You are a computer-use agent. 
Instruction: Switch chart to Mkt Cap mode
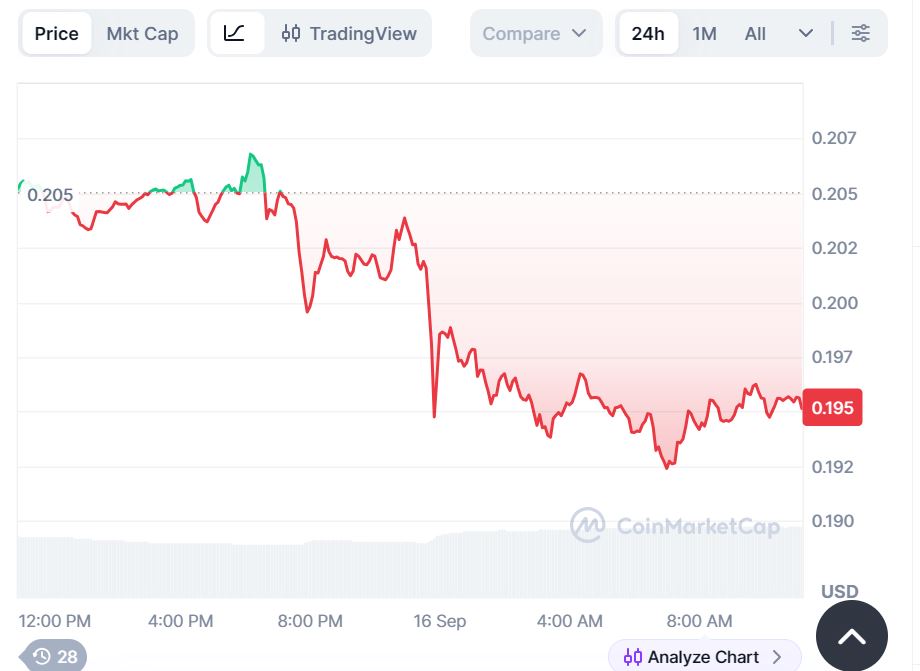pos(142,33)
